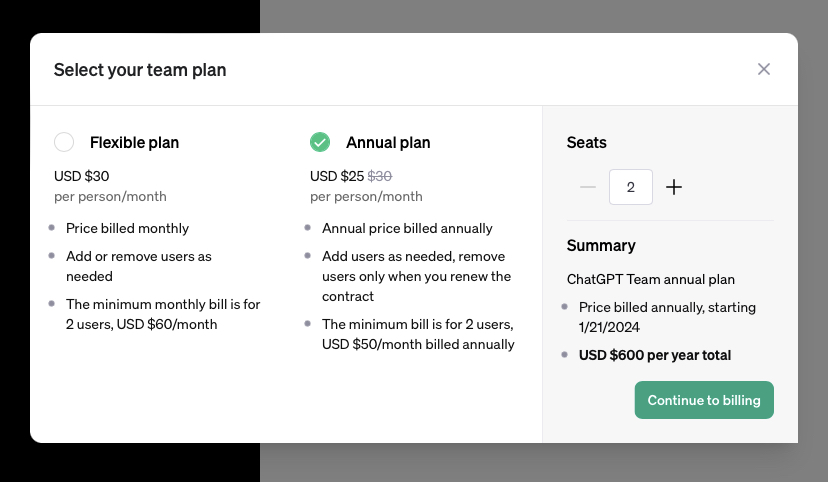Increase seats with the plus icon
Screen dimensions: 828x482
tap(674, 187)
